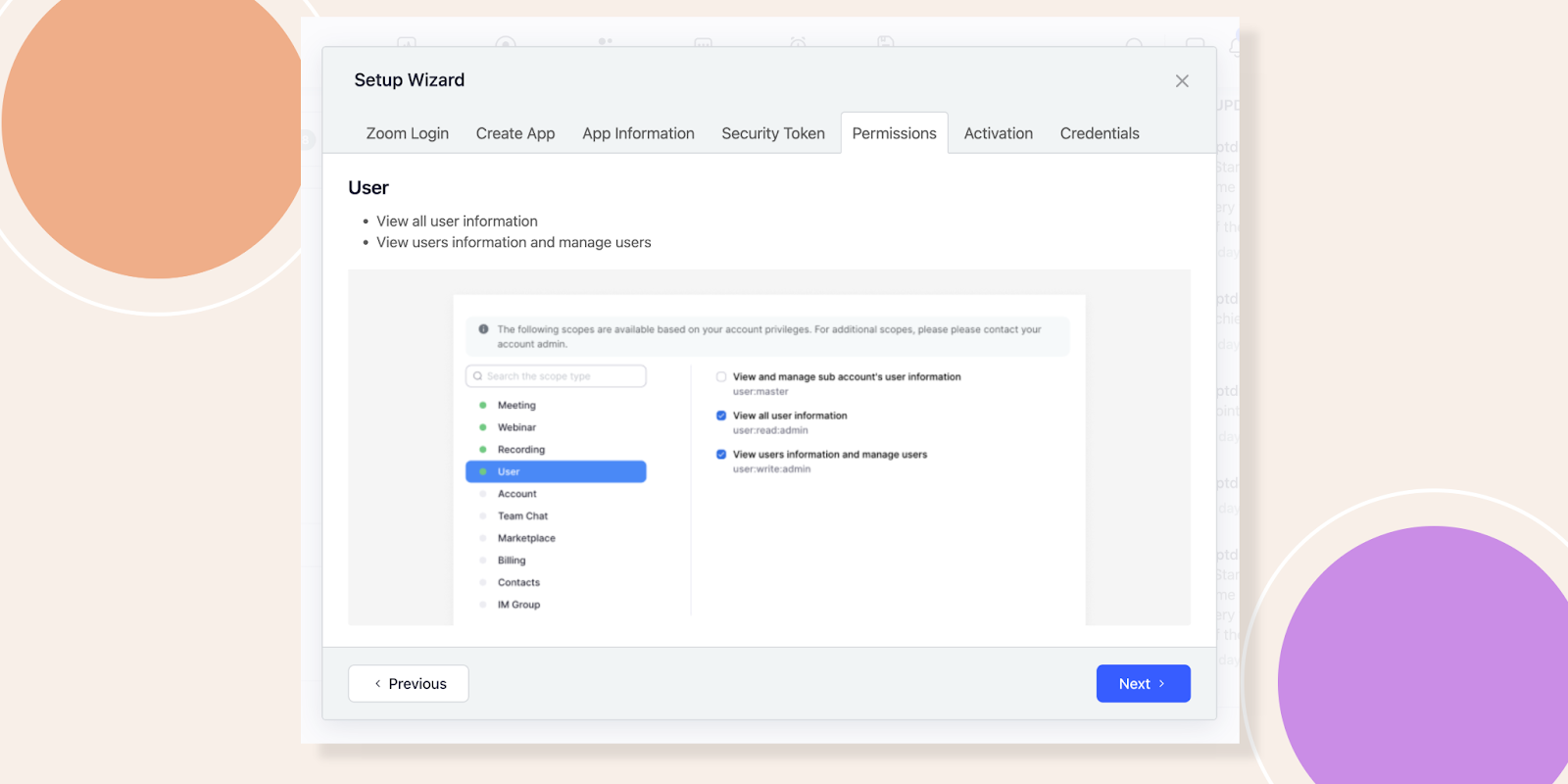The height and width of the screenshot is (784, 1568).
Task: Switch to the Credentials tab
Action: [x=1100, y=133]
